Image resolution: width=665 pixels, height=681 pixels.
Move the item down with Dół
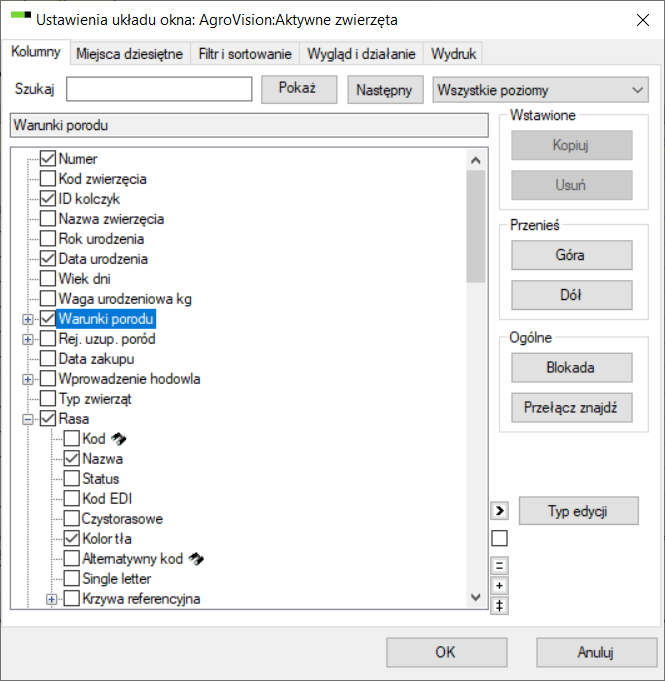[572, 295]
